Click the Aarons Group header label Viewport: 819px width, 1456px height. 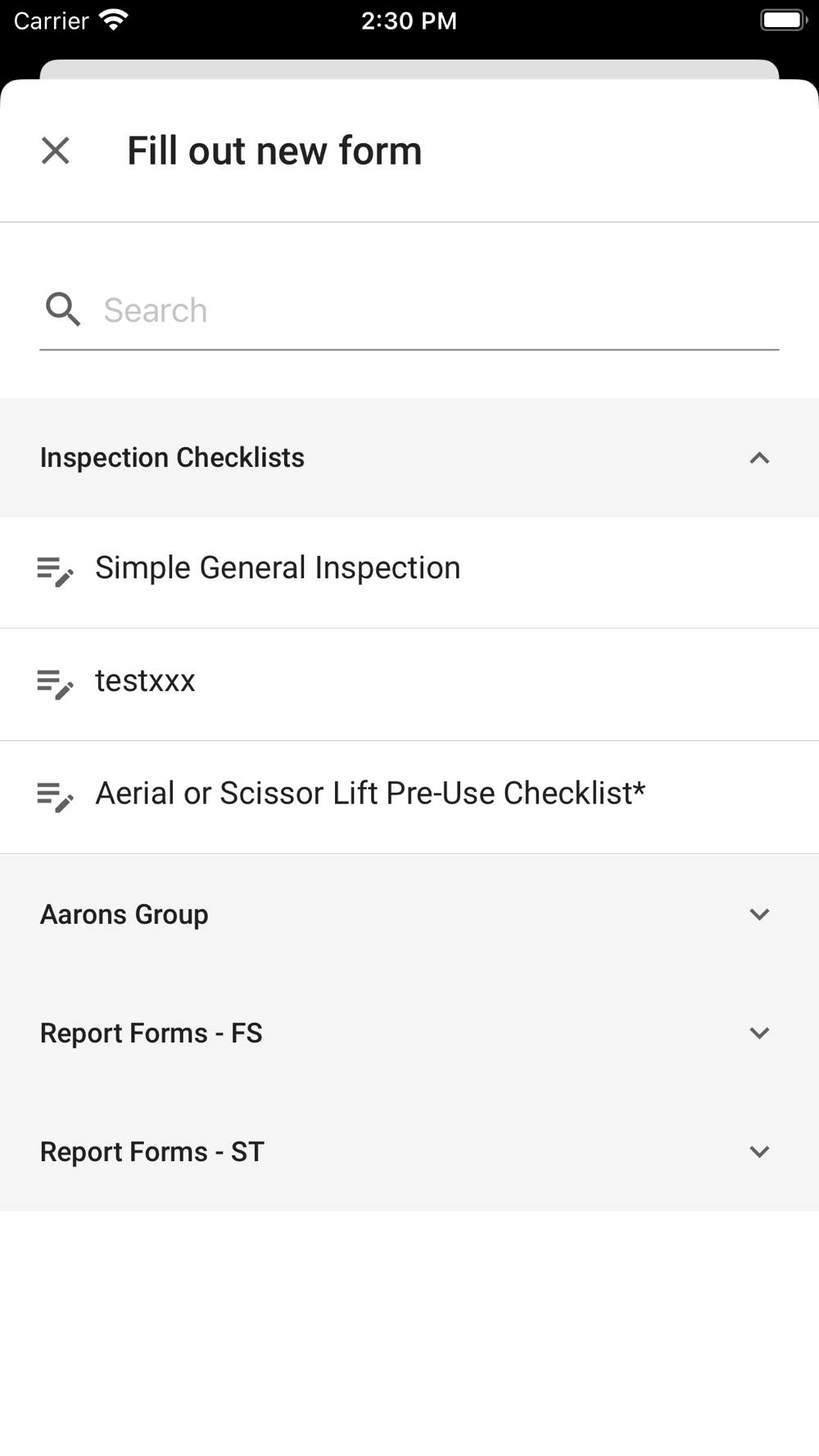[124, 914]
